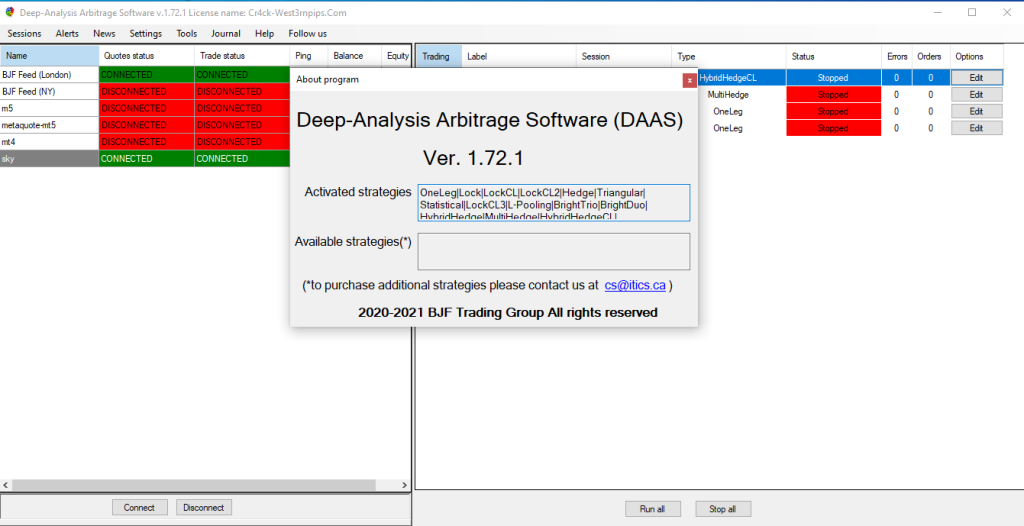Close the Deep-Analysis Arbitrage window
This screenshot has height=526, width=1024.
click(1006, 12)
